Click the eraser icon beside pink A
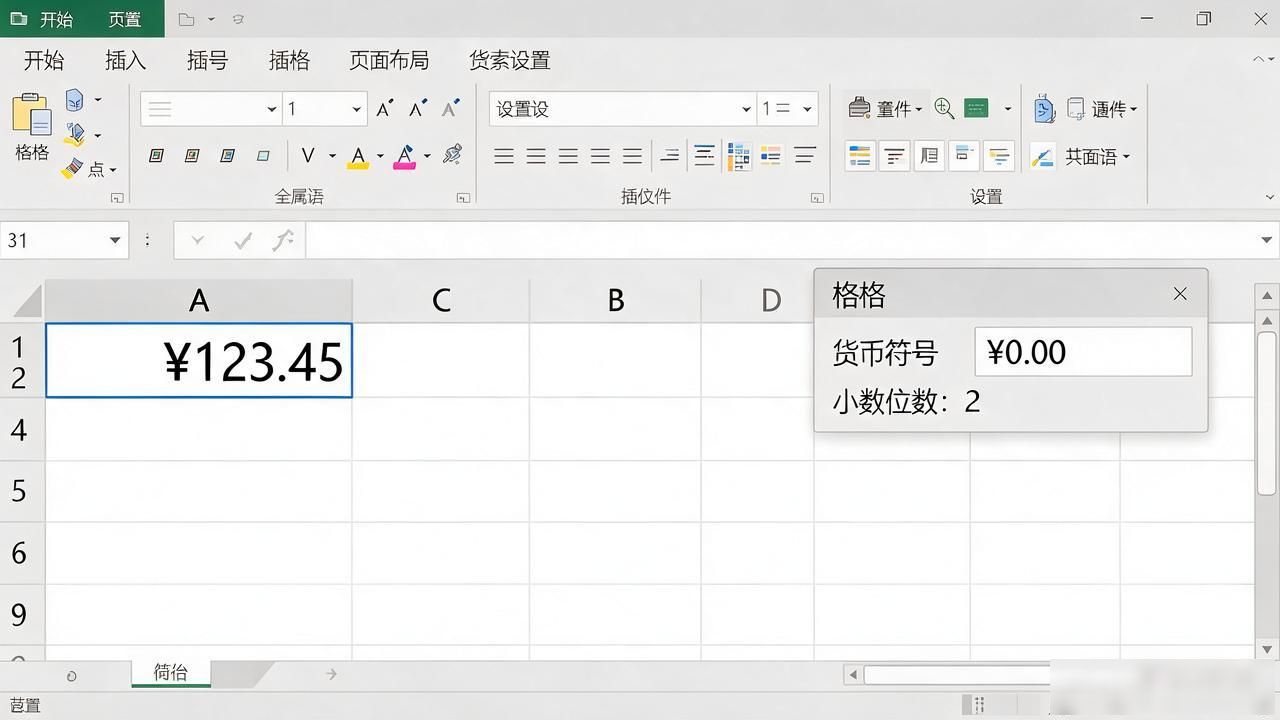1280x720 pixels. pyautogui.click(x=452, y=155)
